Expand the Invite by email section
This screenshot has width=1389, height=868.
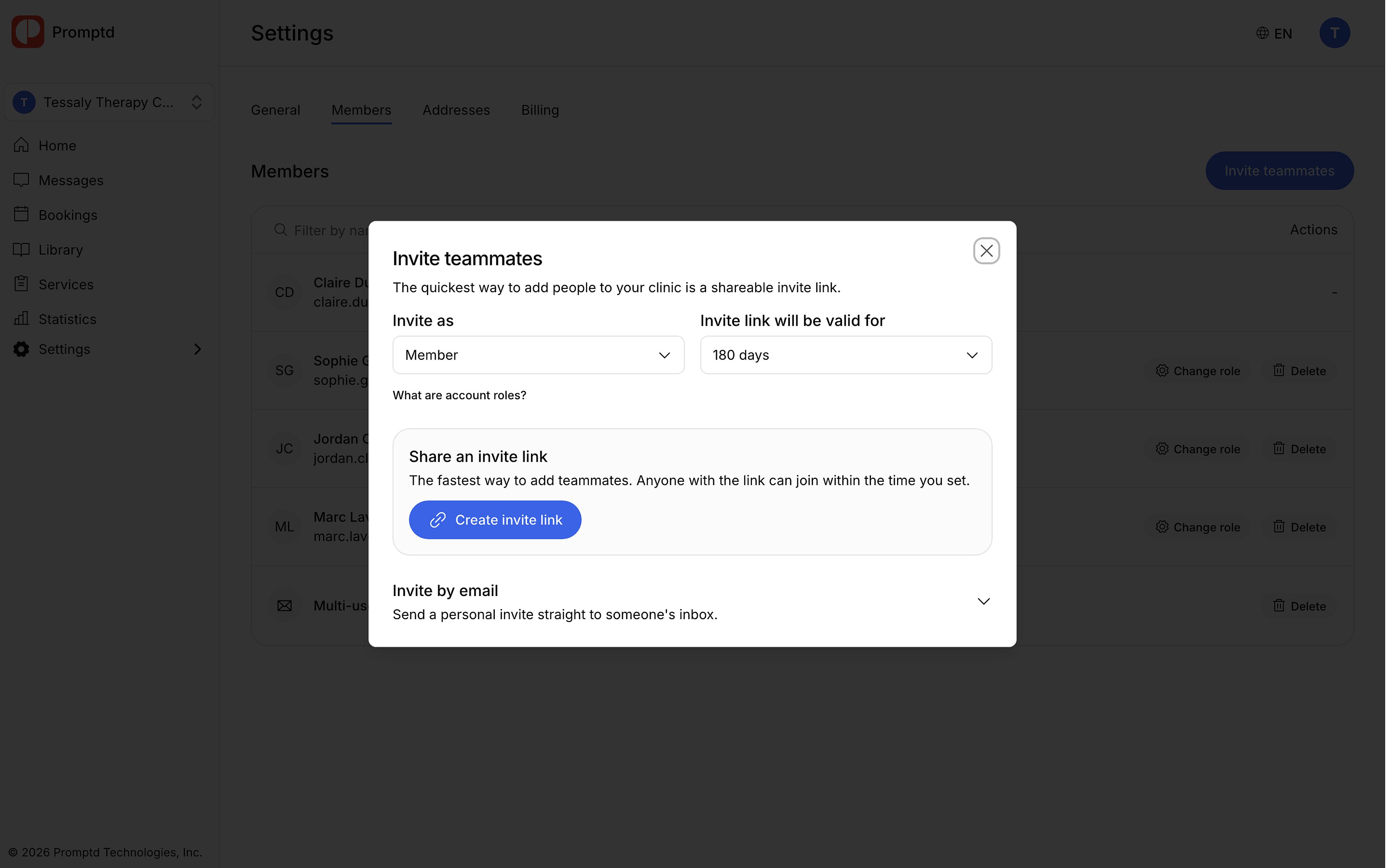[692, 601]
